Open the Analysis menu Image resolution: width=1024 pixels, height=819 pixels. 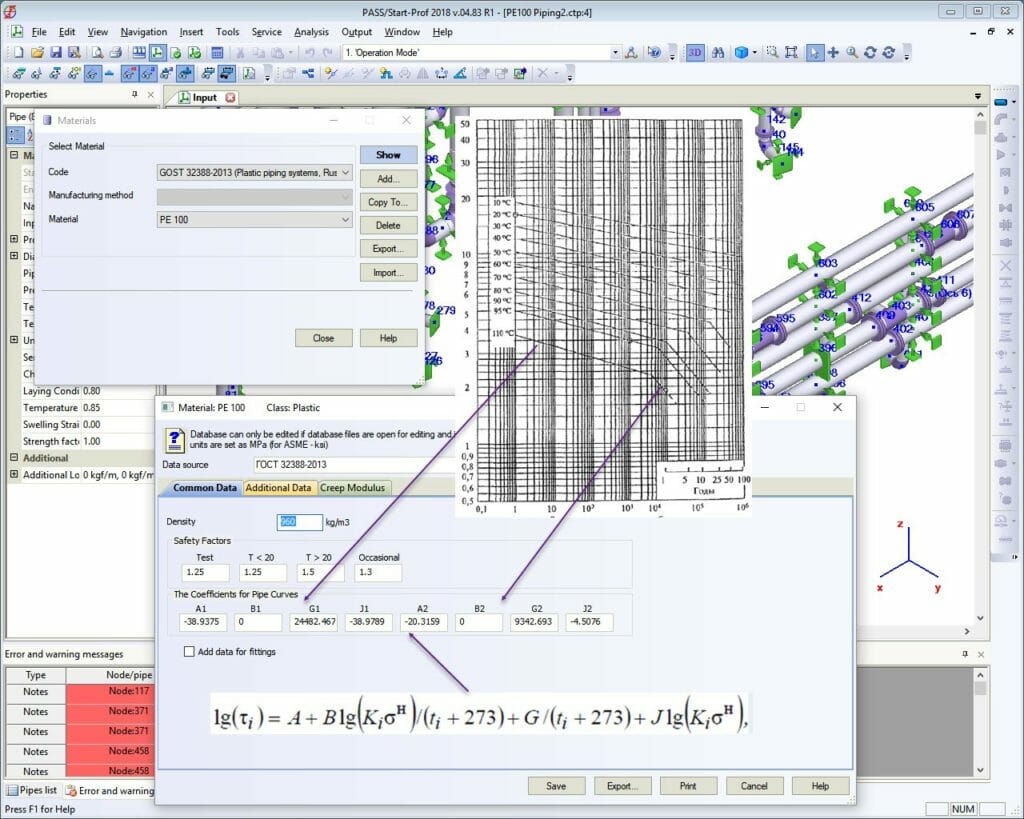pos(312,31)
